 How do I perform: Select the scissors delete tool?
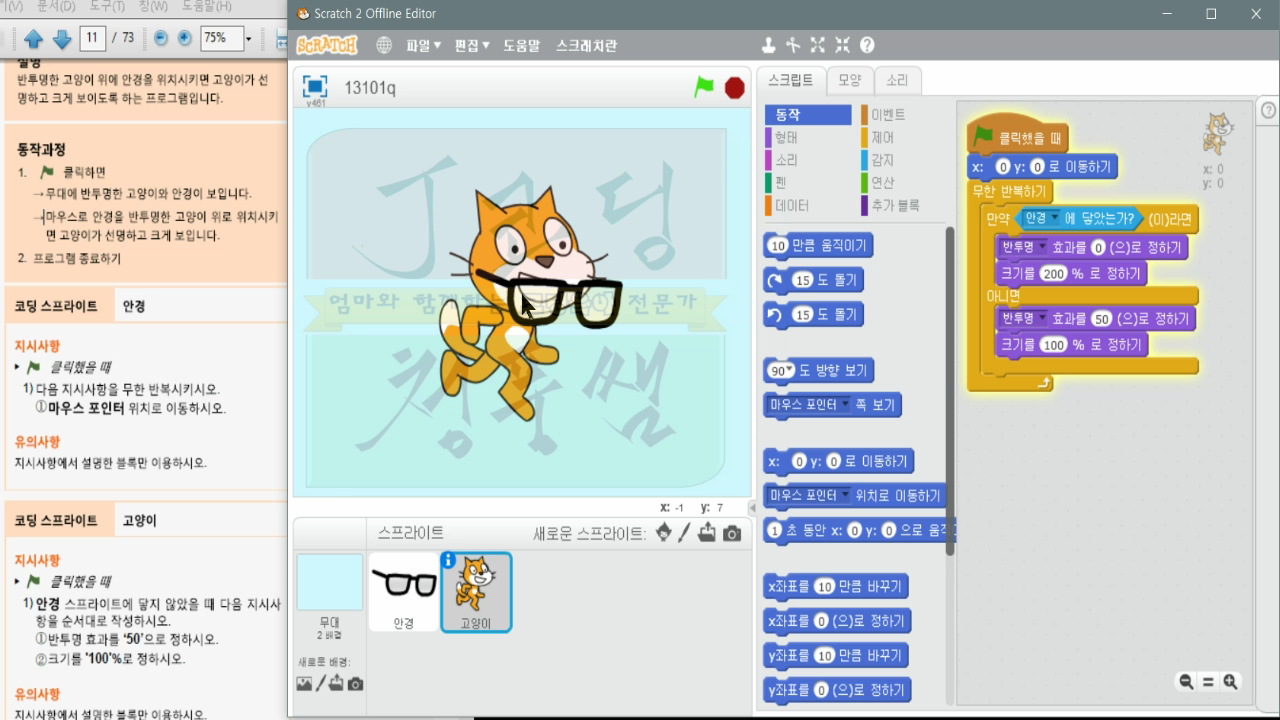793,45
